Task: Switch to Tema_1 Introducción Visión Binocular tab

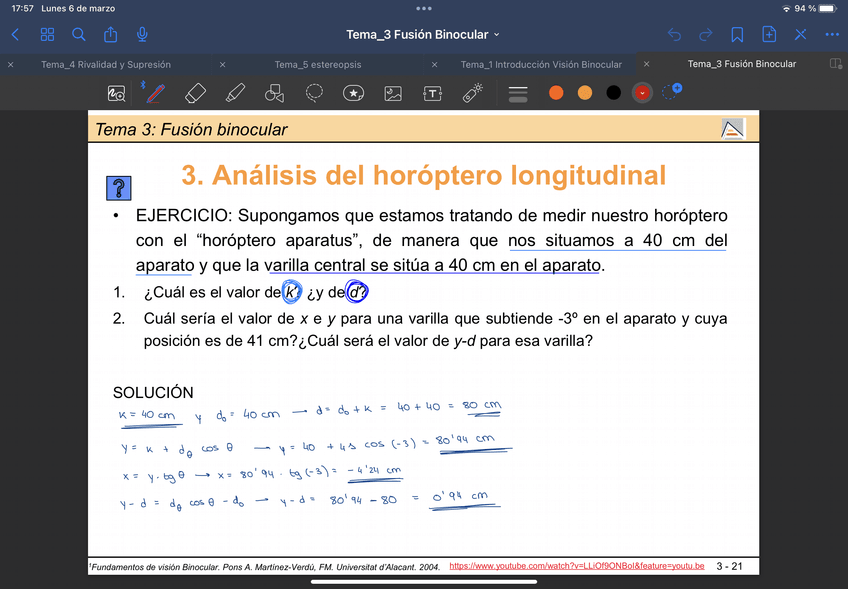Action: (540, 64)
